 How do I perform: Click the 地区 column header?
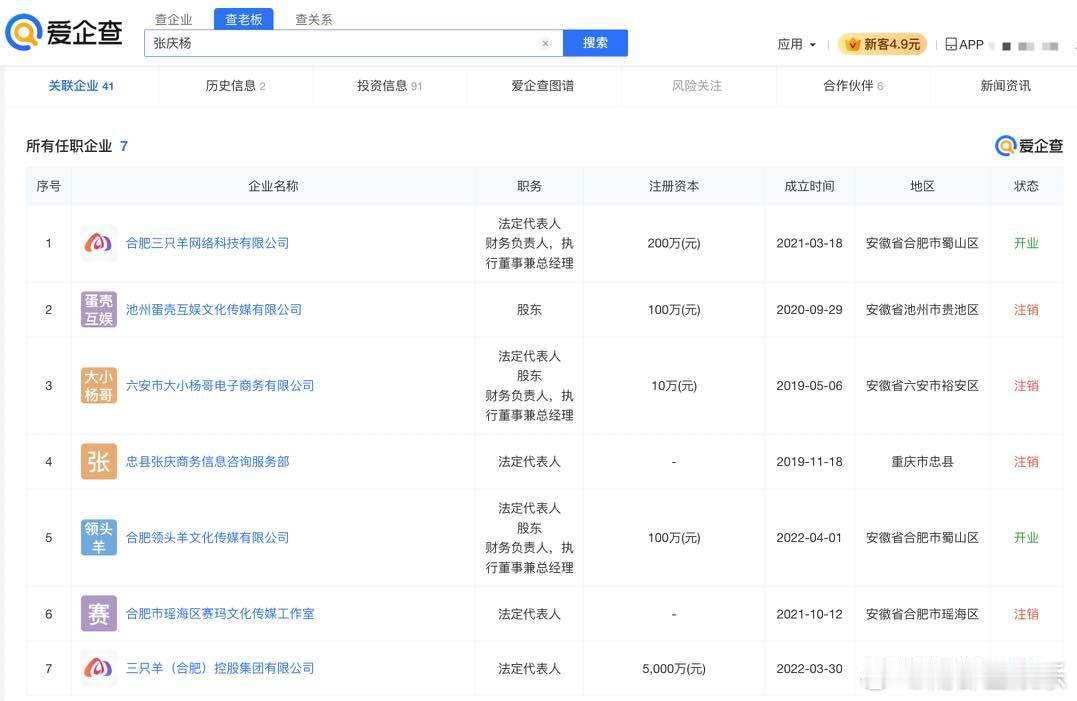click(922, 186)
